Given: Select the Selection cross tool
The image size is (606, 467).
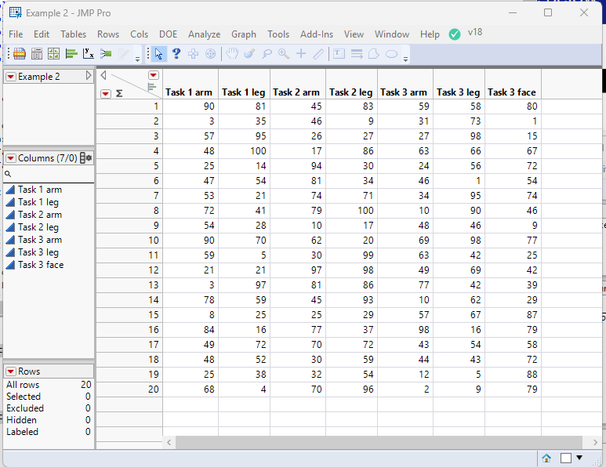Looking at the screenshot, I should [193, 54].
